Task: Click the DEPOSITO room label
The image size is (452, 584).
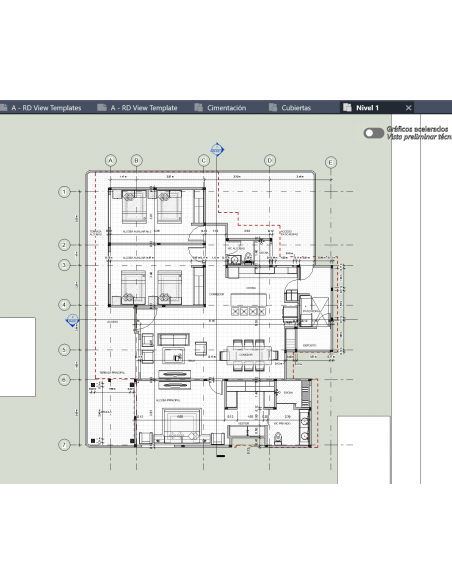Action: [x=310, y=345]
